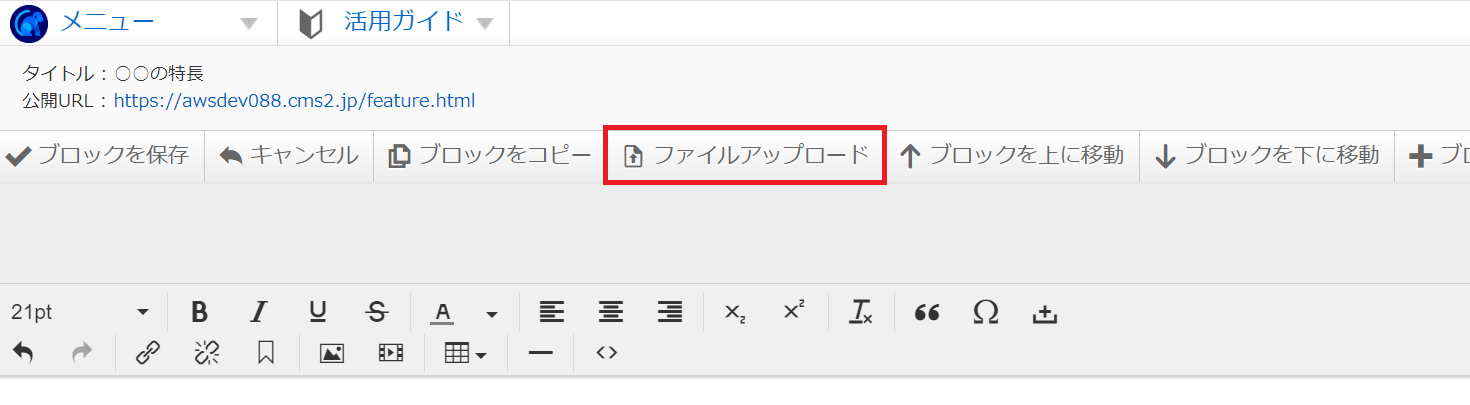Screen dimensions: 1470x405
Task: Open the 21pt font size dropdown
Action: [80, 313]
